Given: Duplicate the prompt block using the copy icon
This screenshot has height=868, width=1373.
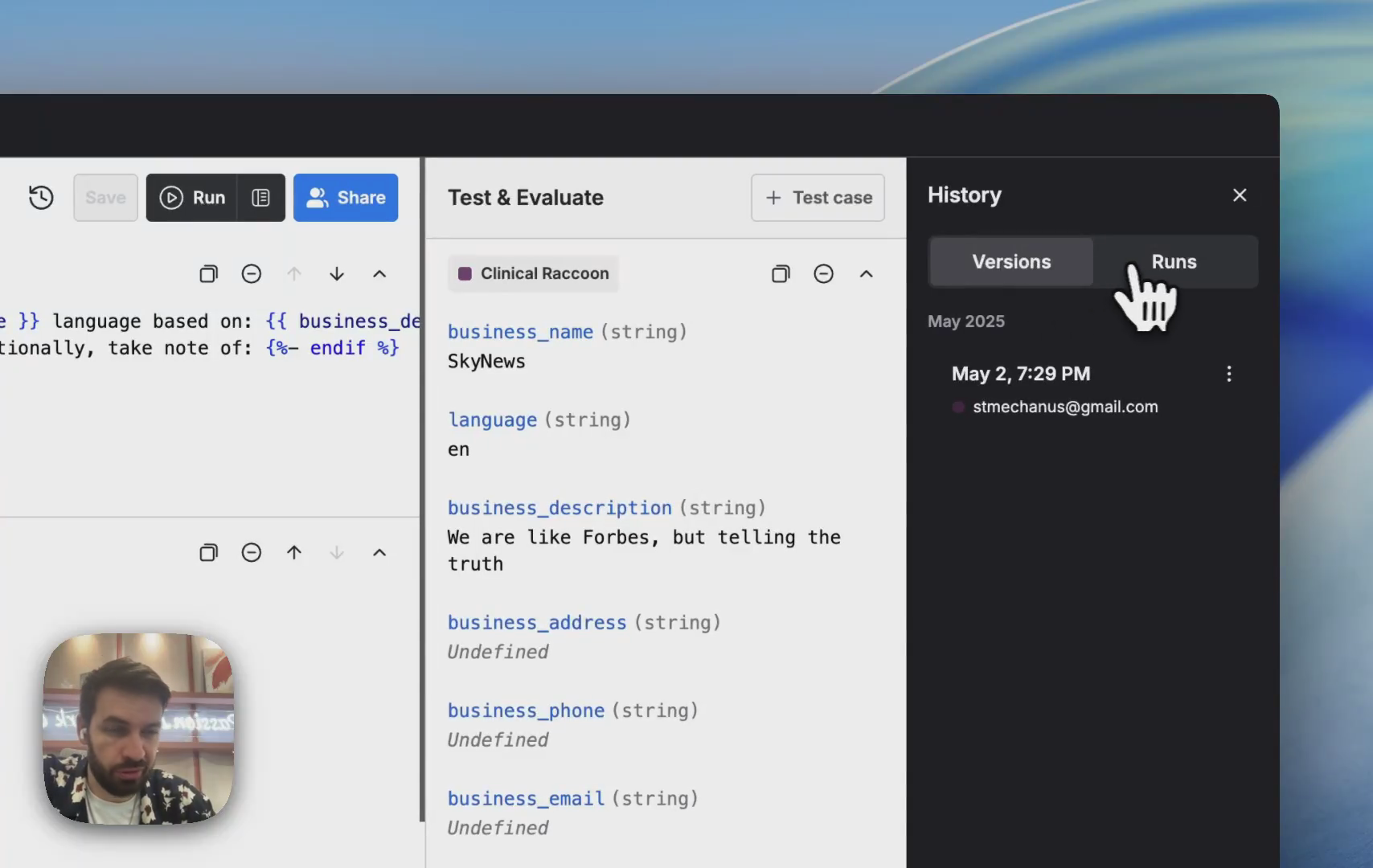Looking at the screenshot, I should (208, 273).
